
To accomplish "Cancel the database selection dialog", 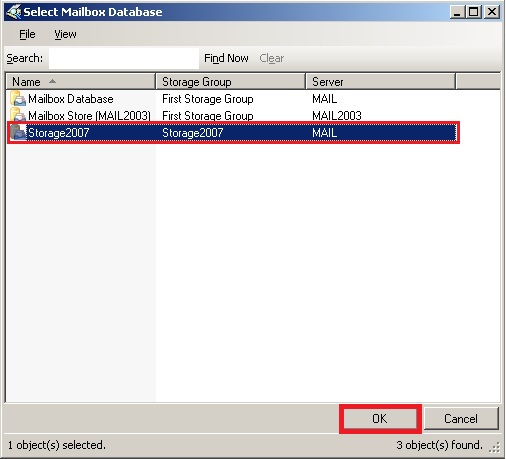I will (x=461, y=419).
